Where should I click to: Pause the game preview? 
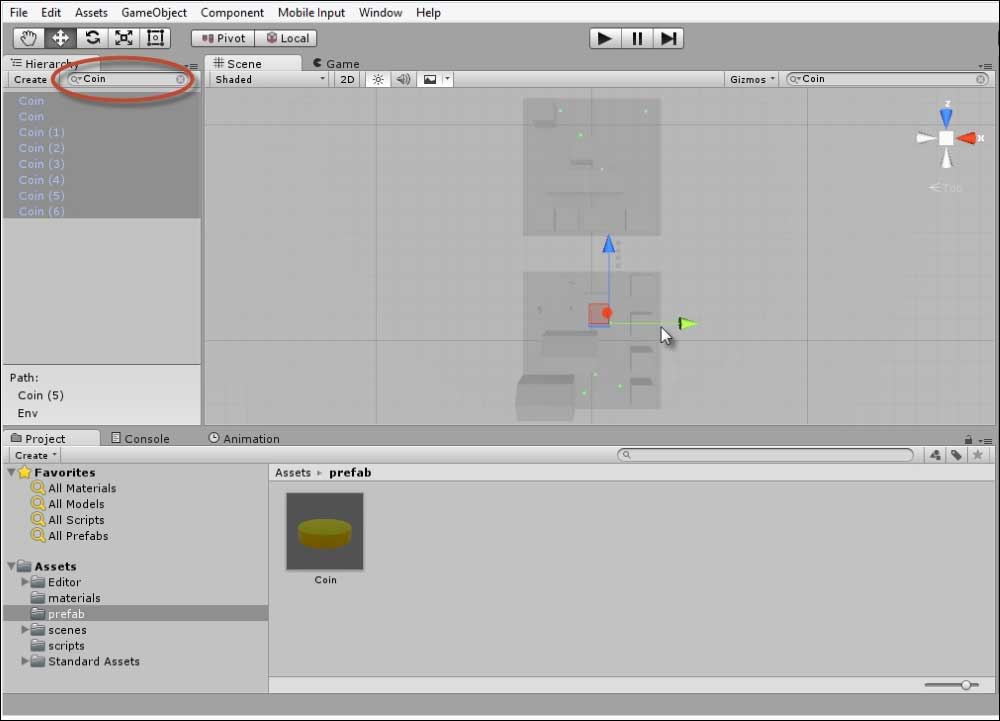pos(636,38)
